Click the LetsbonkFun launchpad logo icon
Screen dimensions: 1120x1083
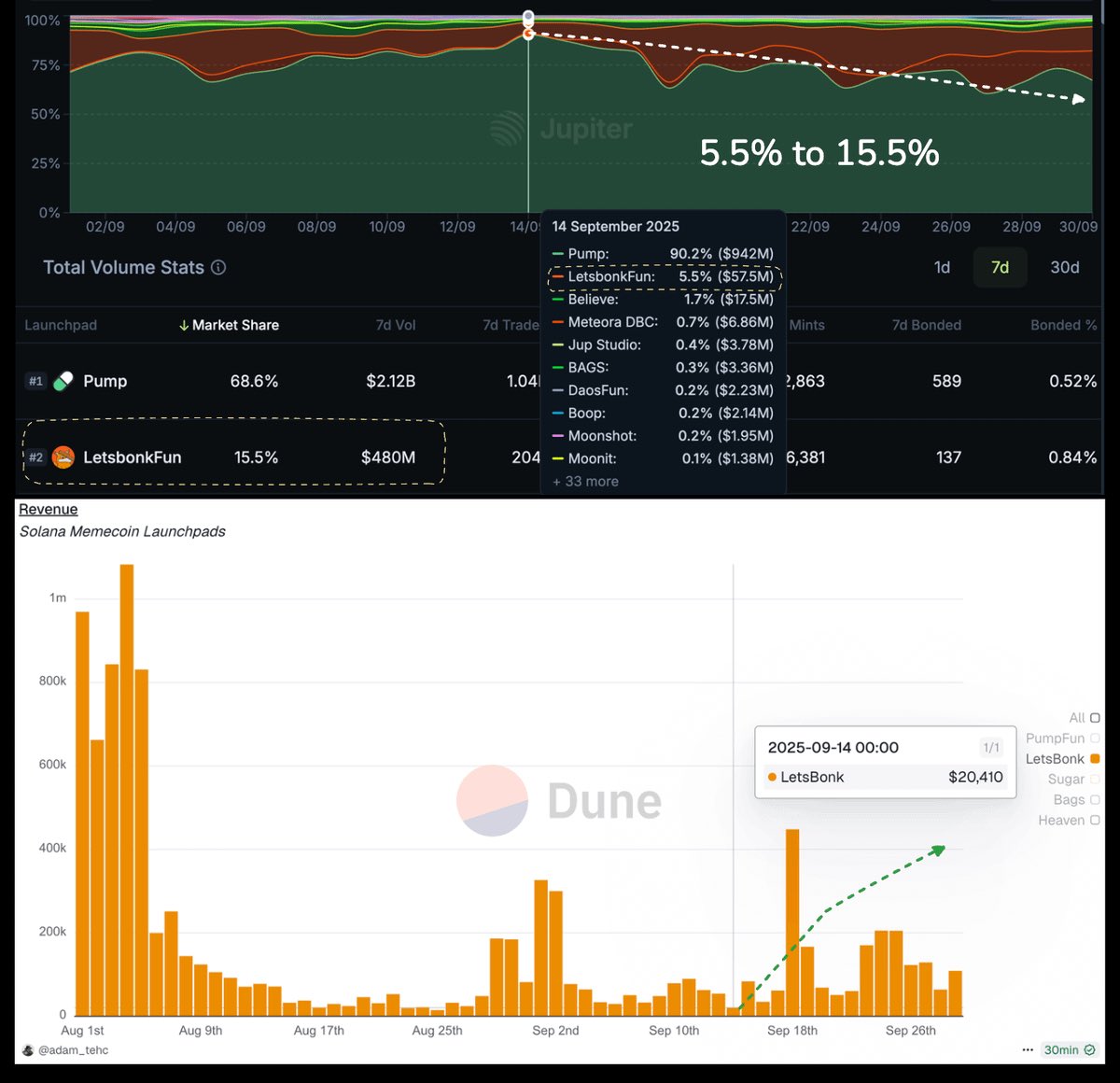coord(63,457)
